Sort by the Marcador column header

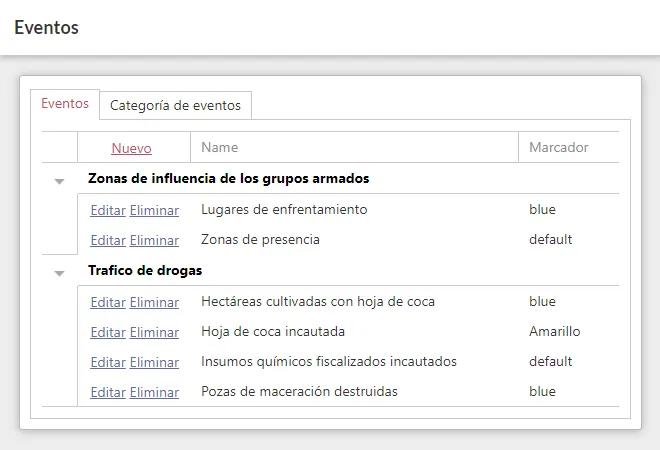pos(558,148)
